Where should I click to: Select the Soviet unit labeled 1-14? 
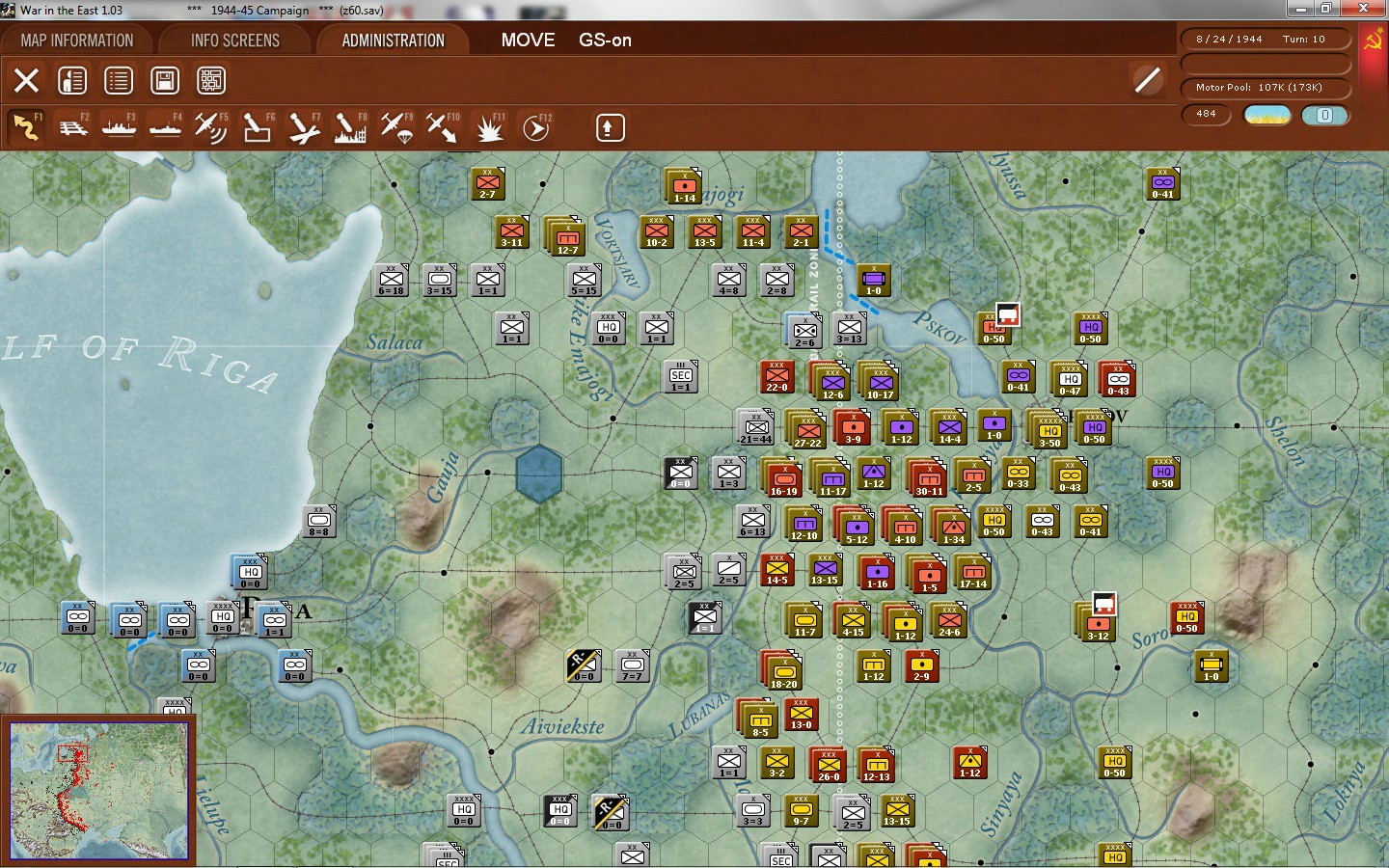(x=685, y=186)
